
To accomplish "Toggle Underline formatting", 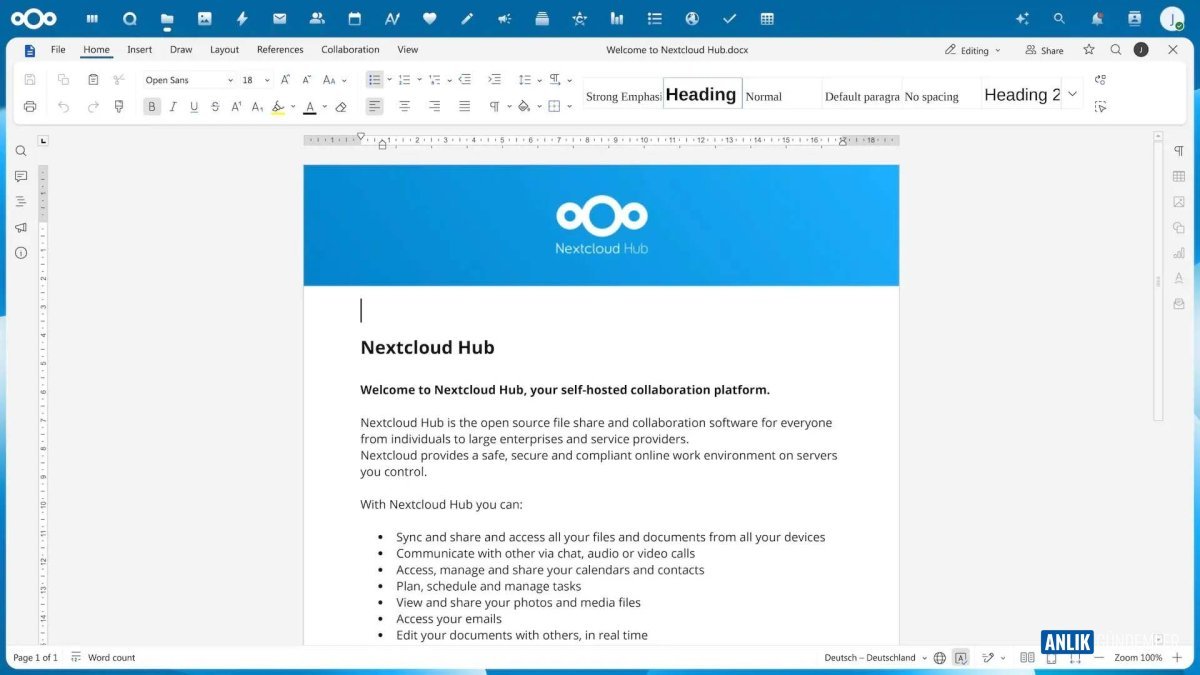I will click(x=194, y=106).
